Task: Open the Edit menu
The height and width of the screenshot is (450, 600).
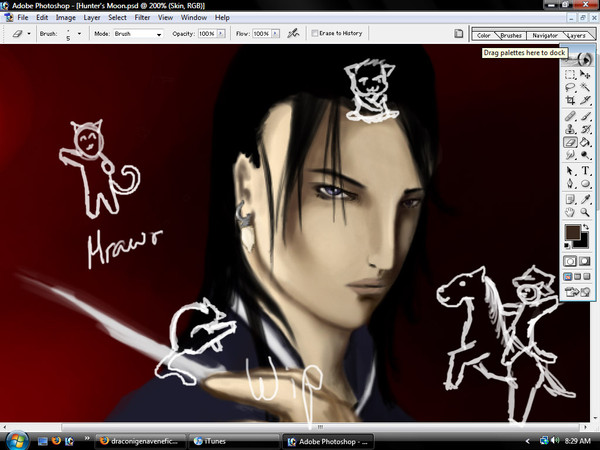Action: (x=42, y=18)
